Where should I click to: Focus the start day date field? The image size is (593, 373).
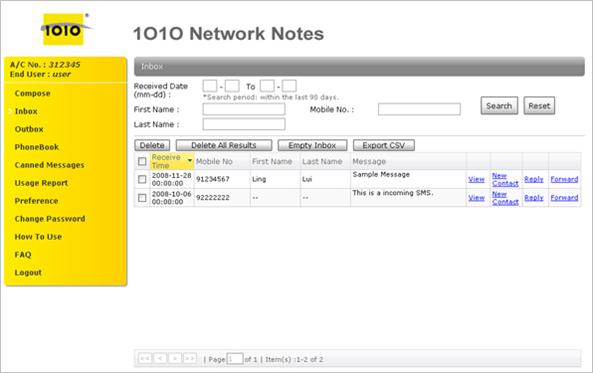tap(232, 86)
